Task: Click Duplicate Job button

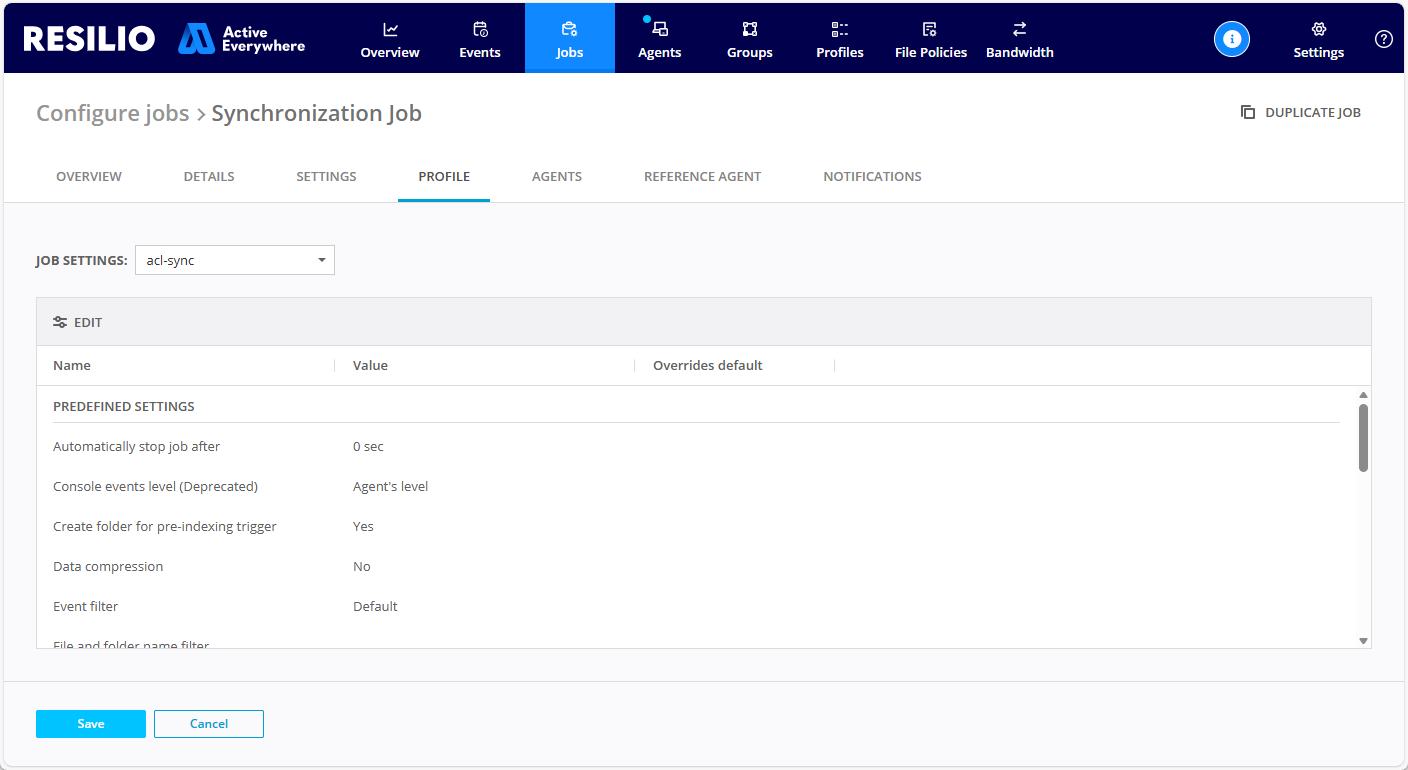Action: coord(1301,113)
